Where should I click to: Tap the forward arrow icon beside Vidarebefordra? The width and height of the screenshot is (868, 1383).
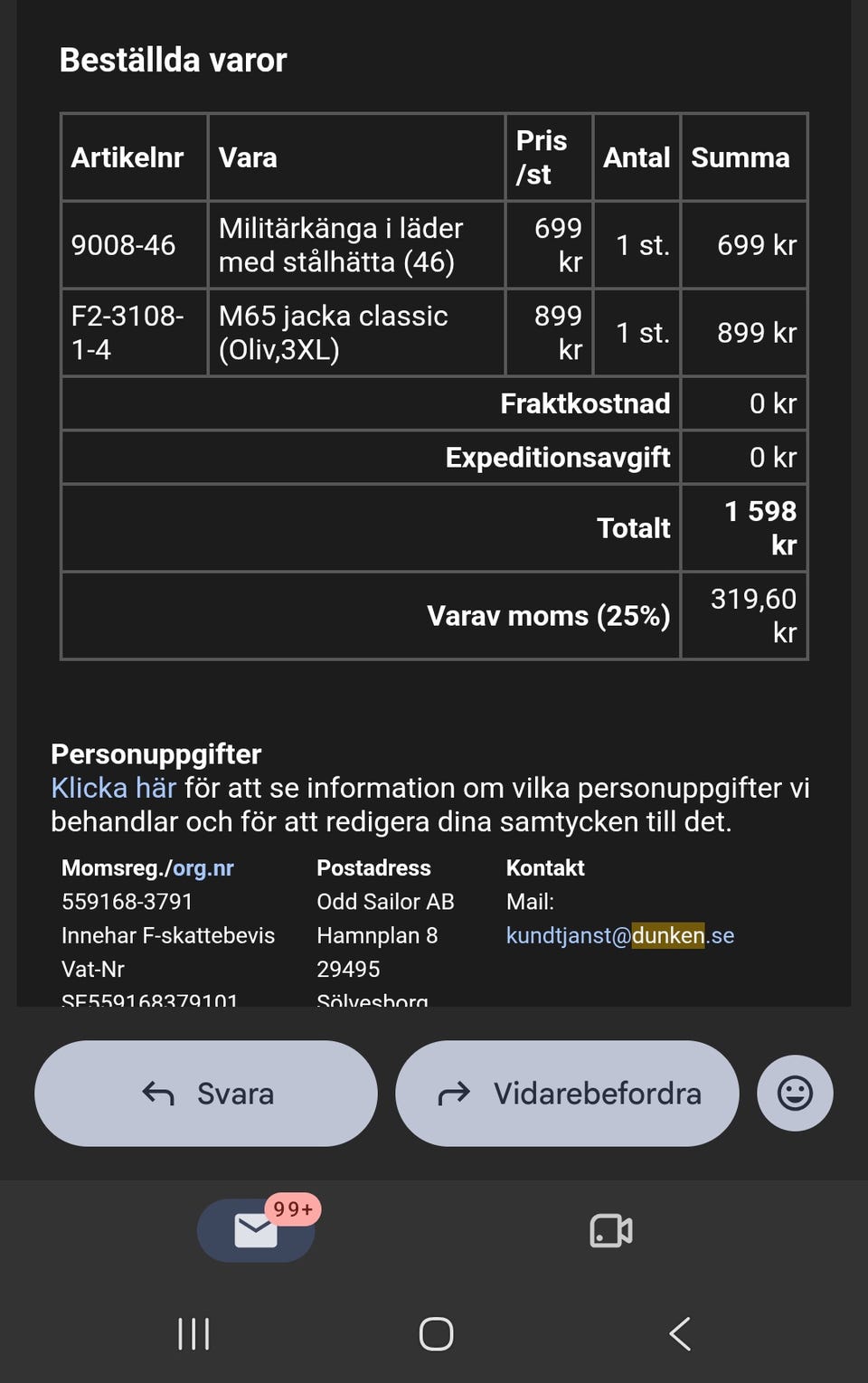click(454, 1094)
